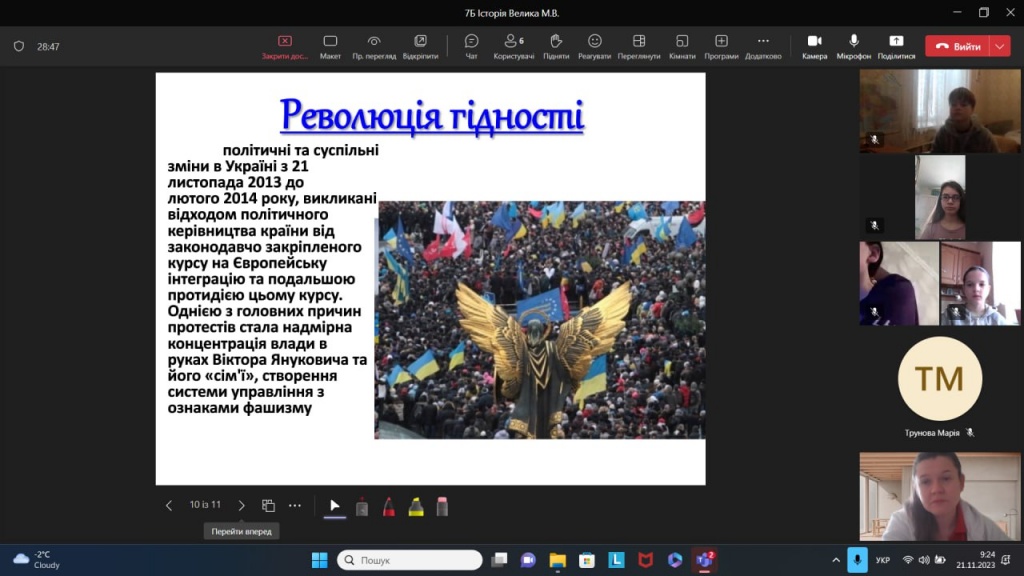Open reactions (Реагувати) menu

click(594, 46)
